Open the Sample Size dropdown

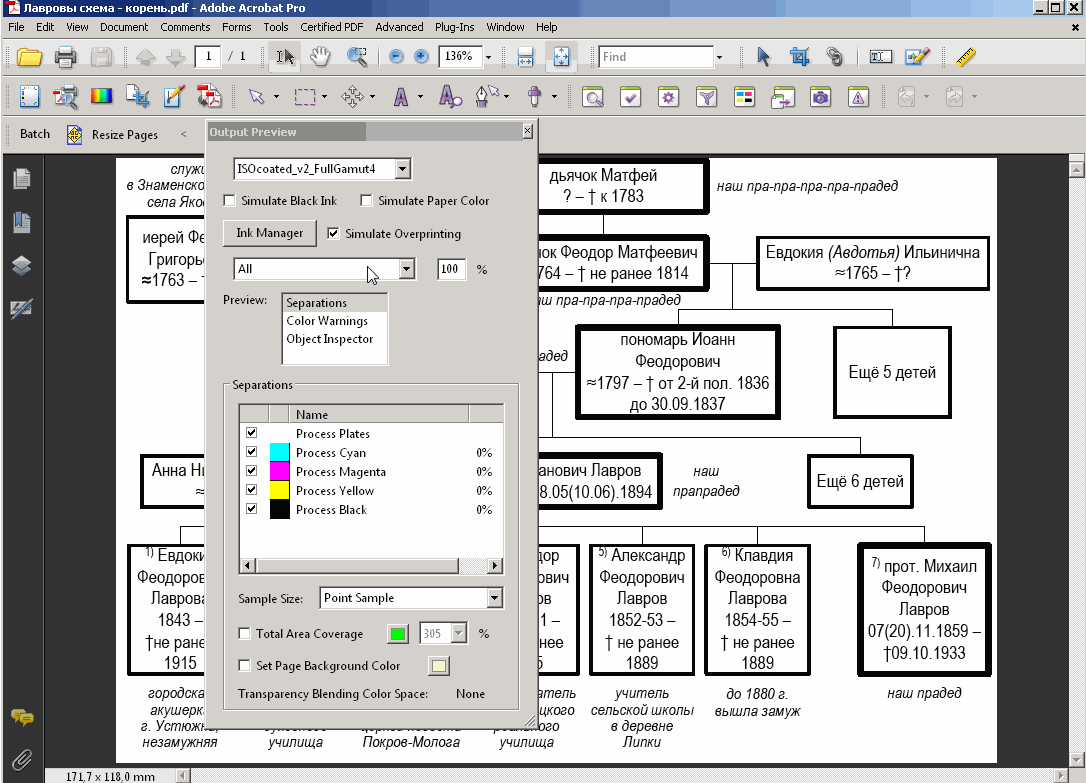click(494, 598)
